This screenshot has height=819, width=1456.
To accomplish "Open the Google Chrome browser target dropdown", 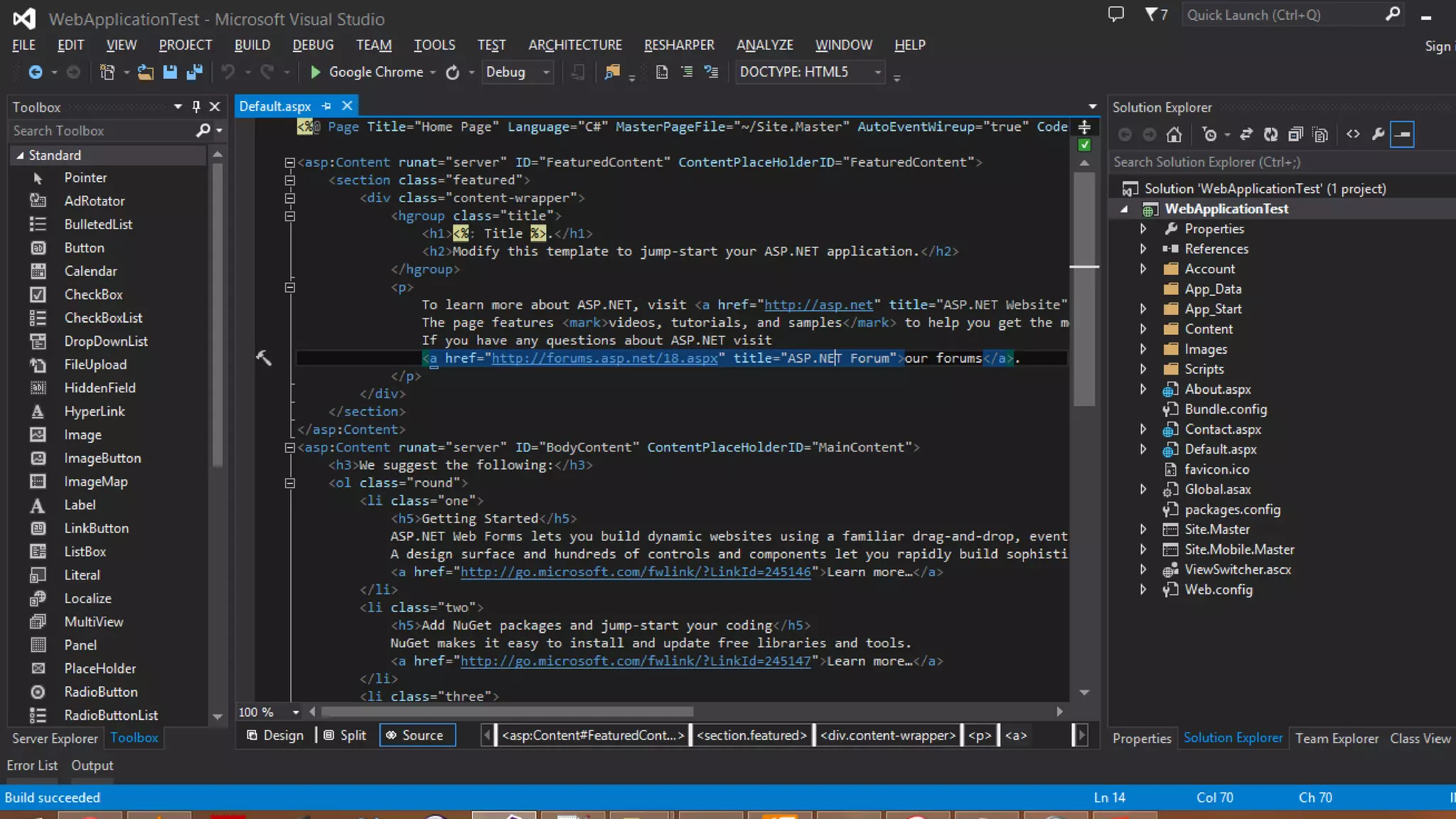I will pyautogui.click(x=432, y=73).
